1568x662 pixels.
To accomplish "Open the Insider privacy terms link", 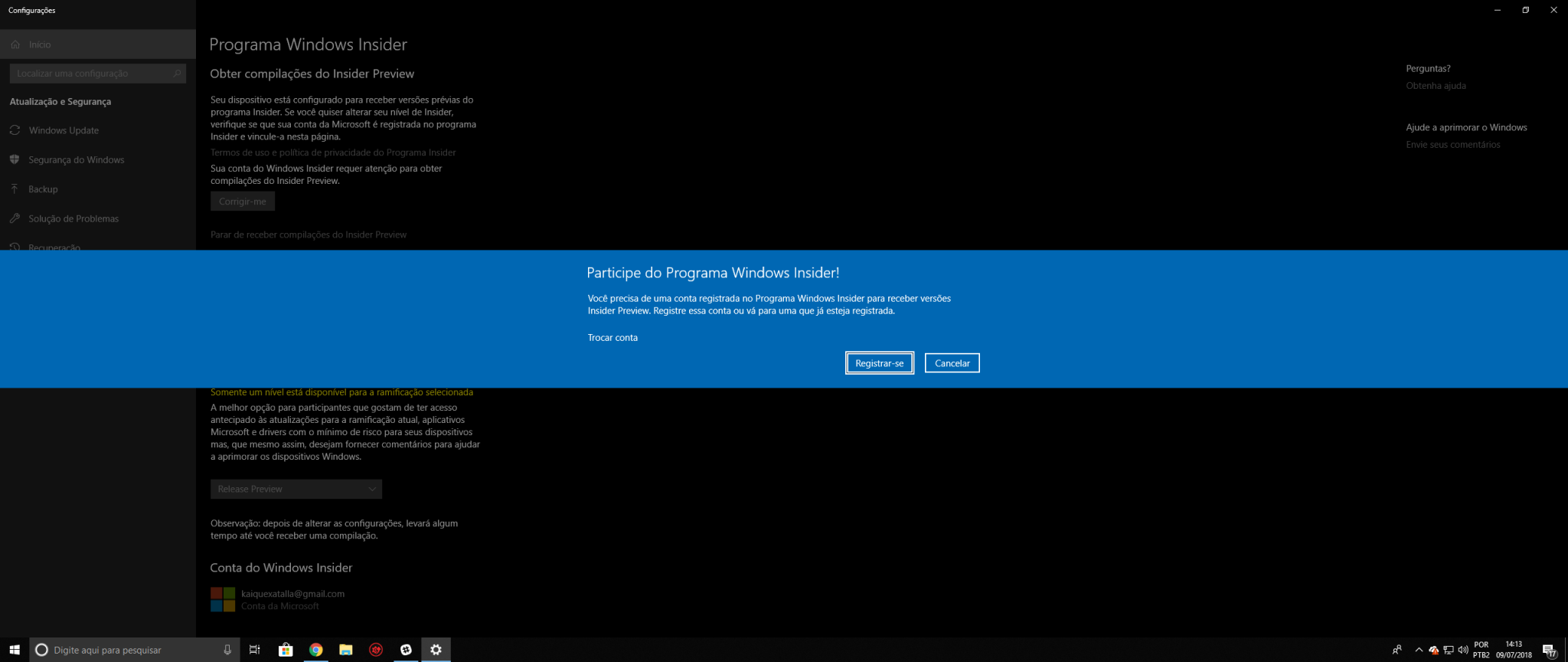I will [x=333, y=152].
